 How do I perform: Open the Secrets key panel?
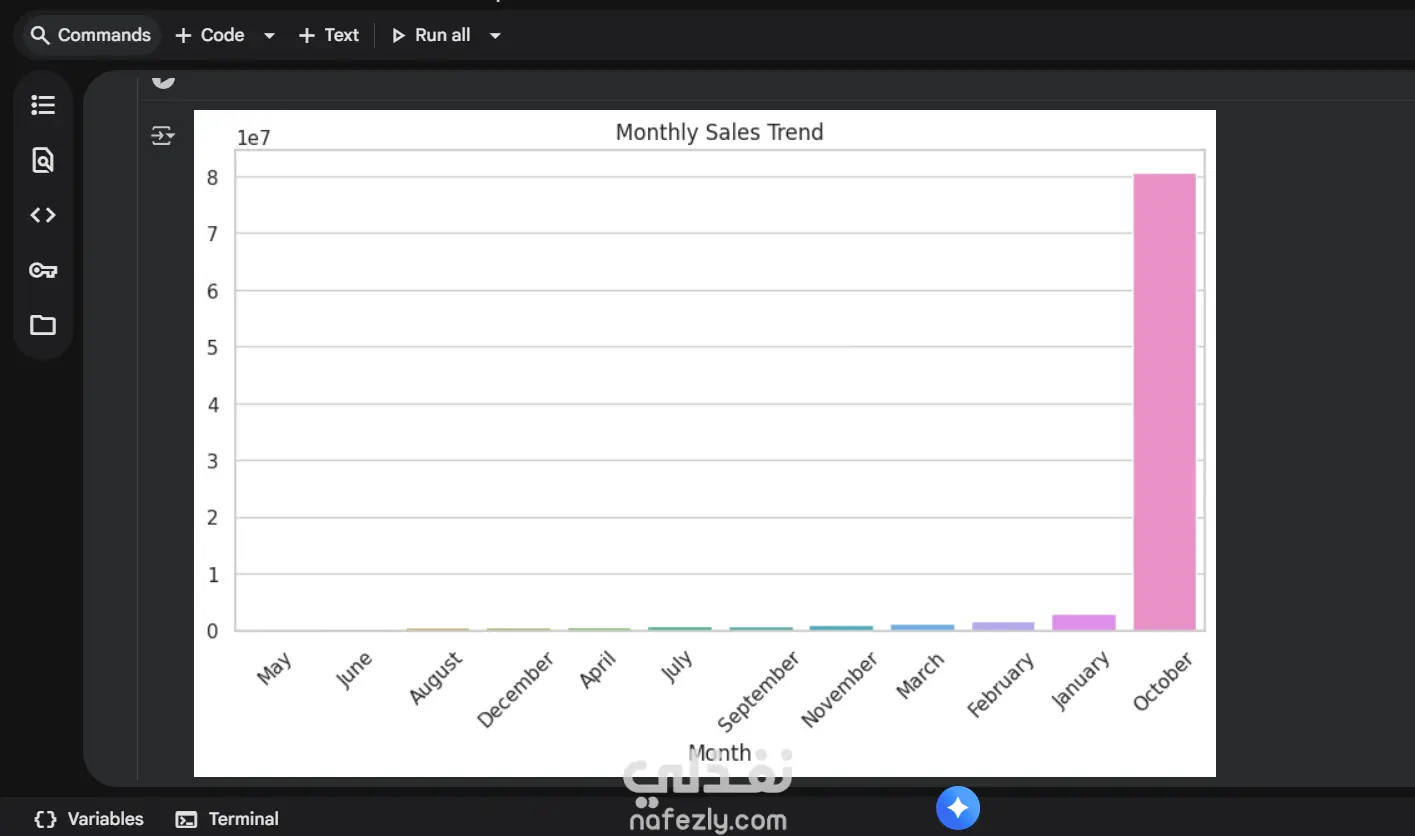pyautogui.click(x=43, y=270)
